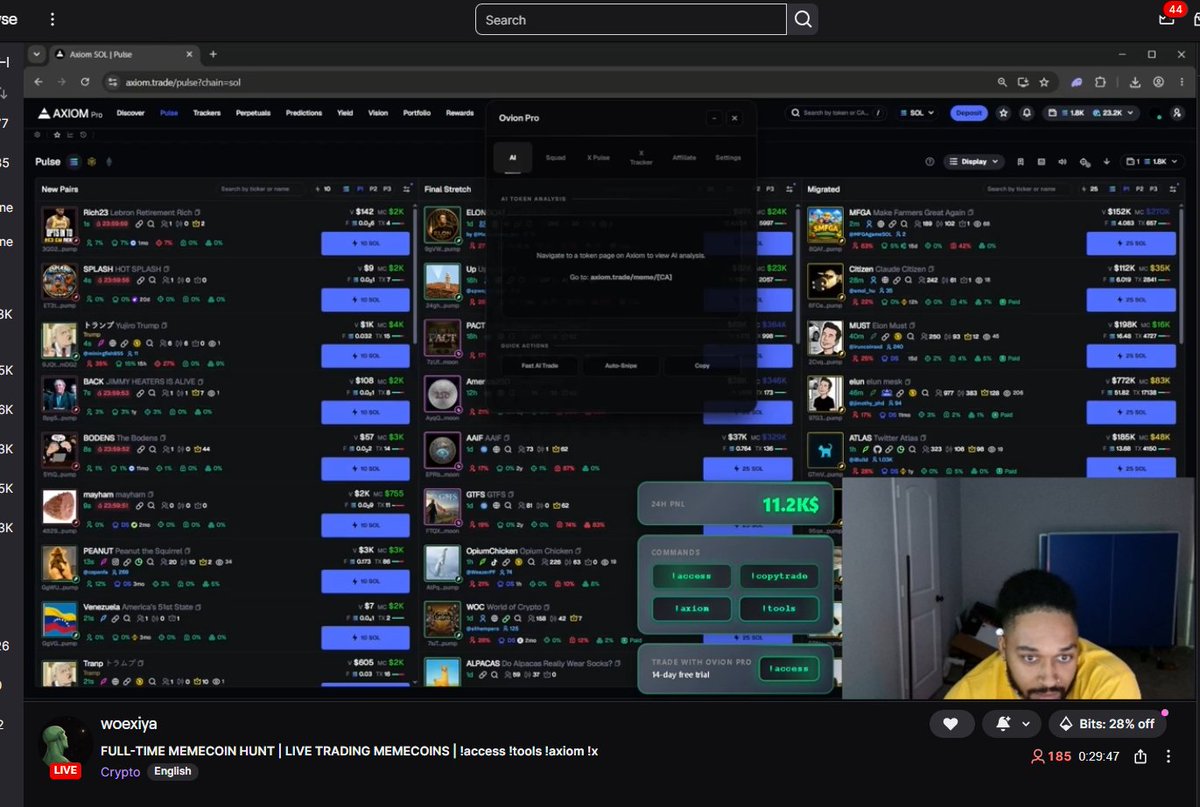Open the Pulse menu in Axiom
1200x807 pixels.
(169, 113)
